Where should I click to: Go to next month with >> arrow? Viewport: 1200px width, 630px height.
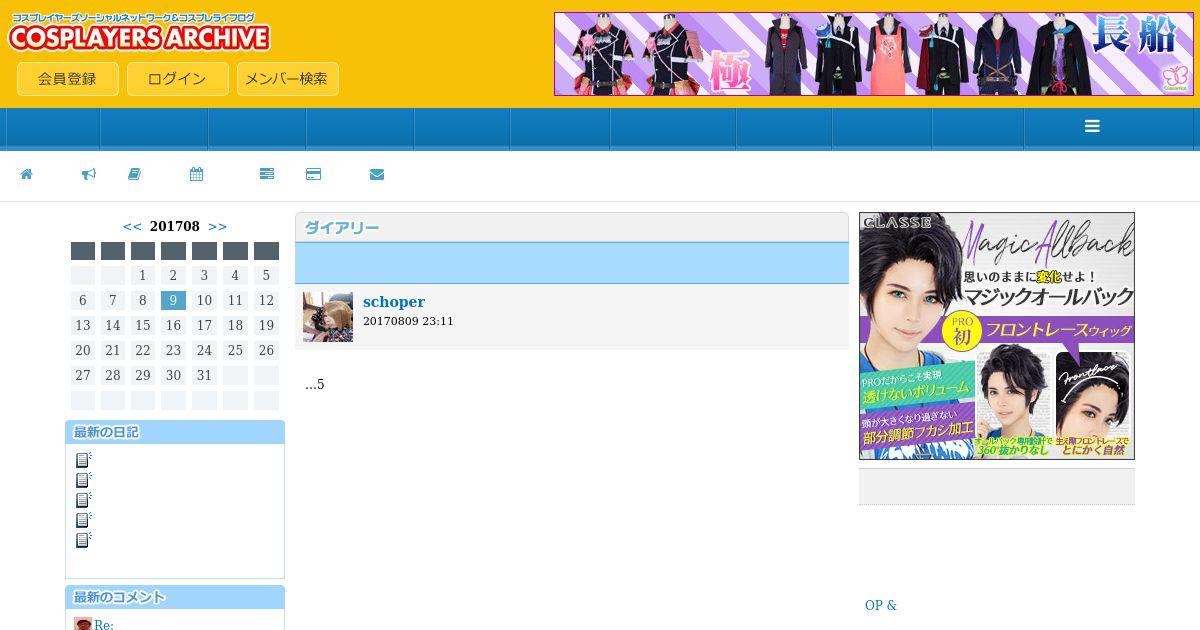pyautogui.click(x=217, y=227)
